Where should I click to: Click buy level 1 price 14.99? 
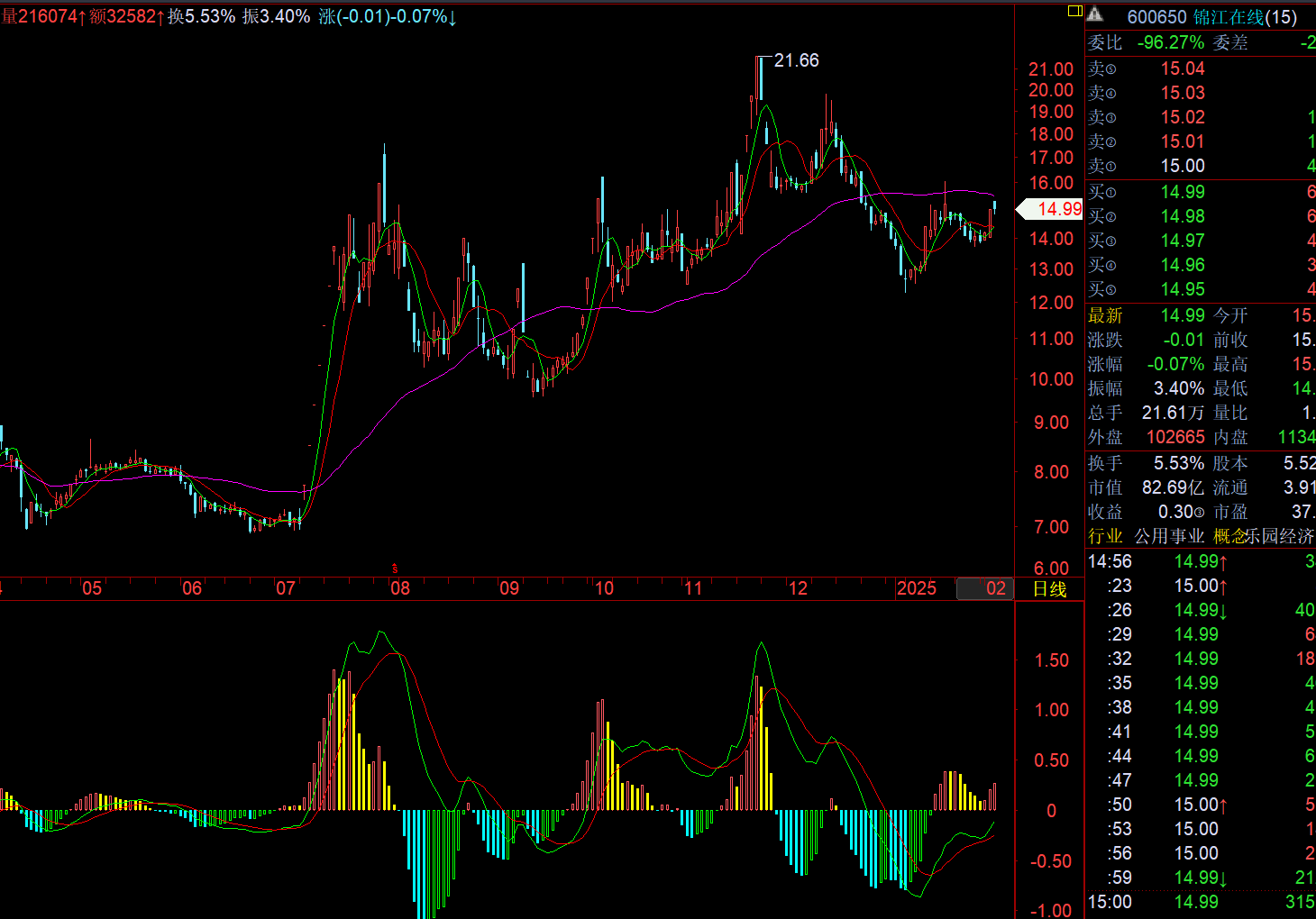(x=1183, y=192)
